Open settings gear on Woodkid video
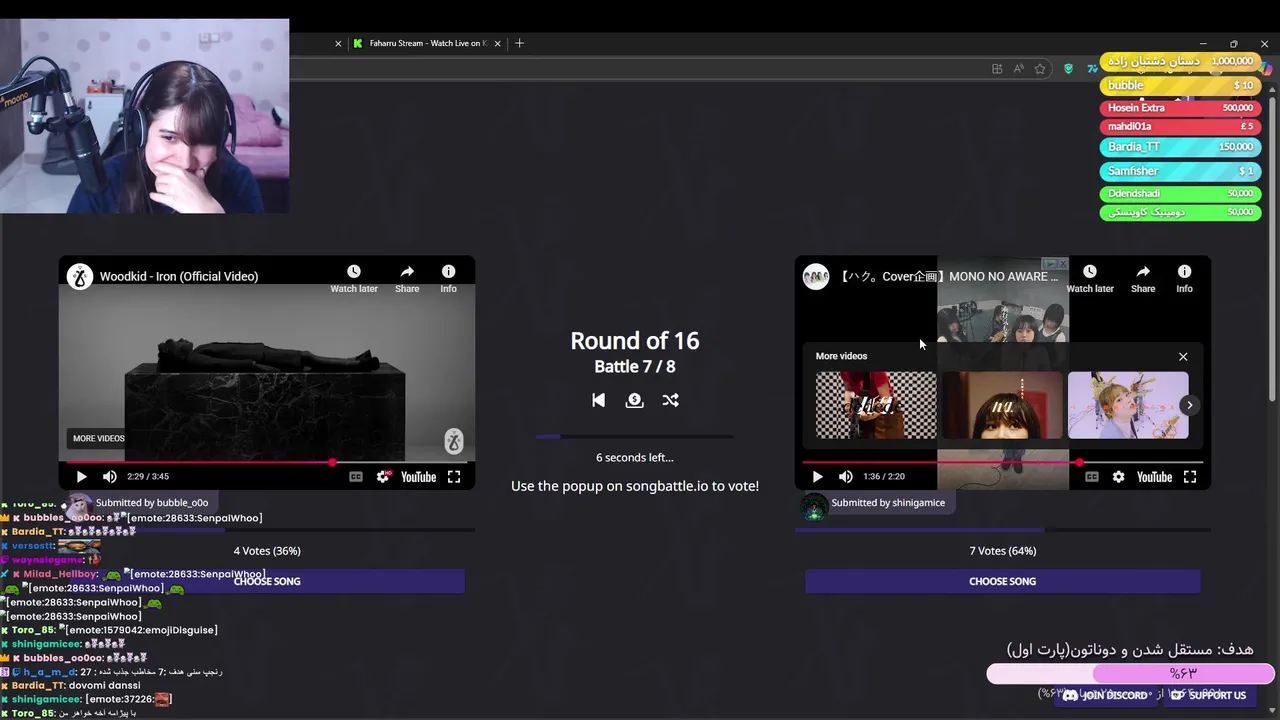 tap(383, 477)
